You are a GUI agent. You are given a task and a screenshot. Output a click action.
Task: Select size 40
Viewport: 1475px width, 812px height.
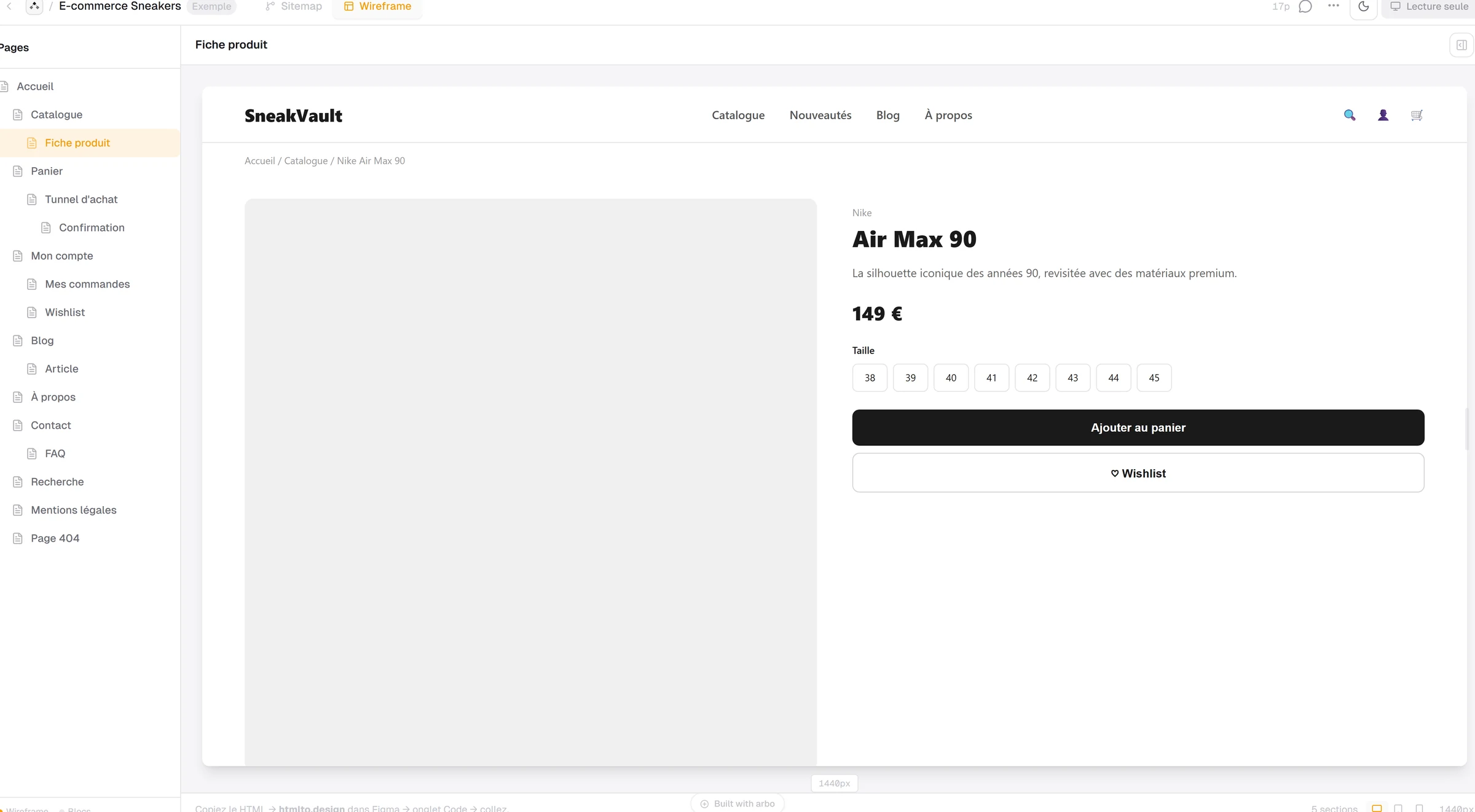tap(951, 378)
